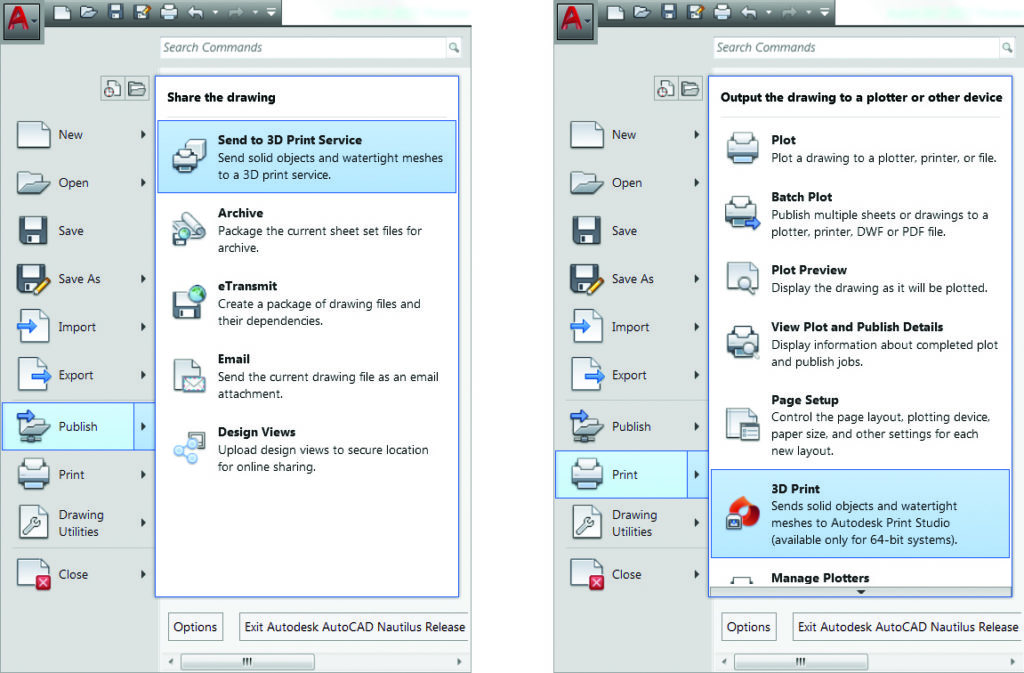1024x673 pixels.
Task: Show recent documents in left application menu
Action: pos(112,88)
